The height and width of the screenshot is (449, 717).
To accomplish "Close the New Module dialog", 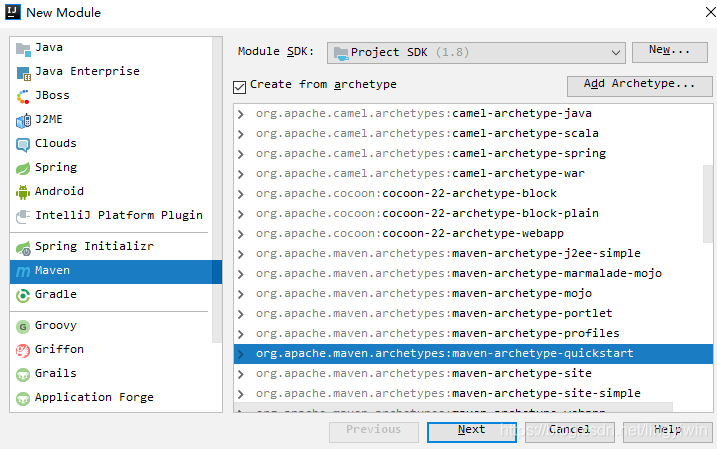I will pyautogui.click(x=710, y=12).
